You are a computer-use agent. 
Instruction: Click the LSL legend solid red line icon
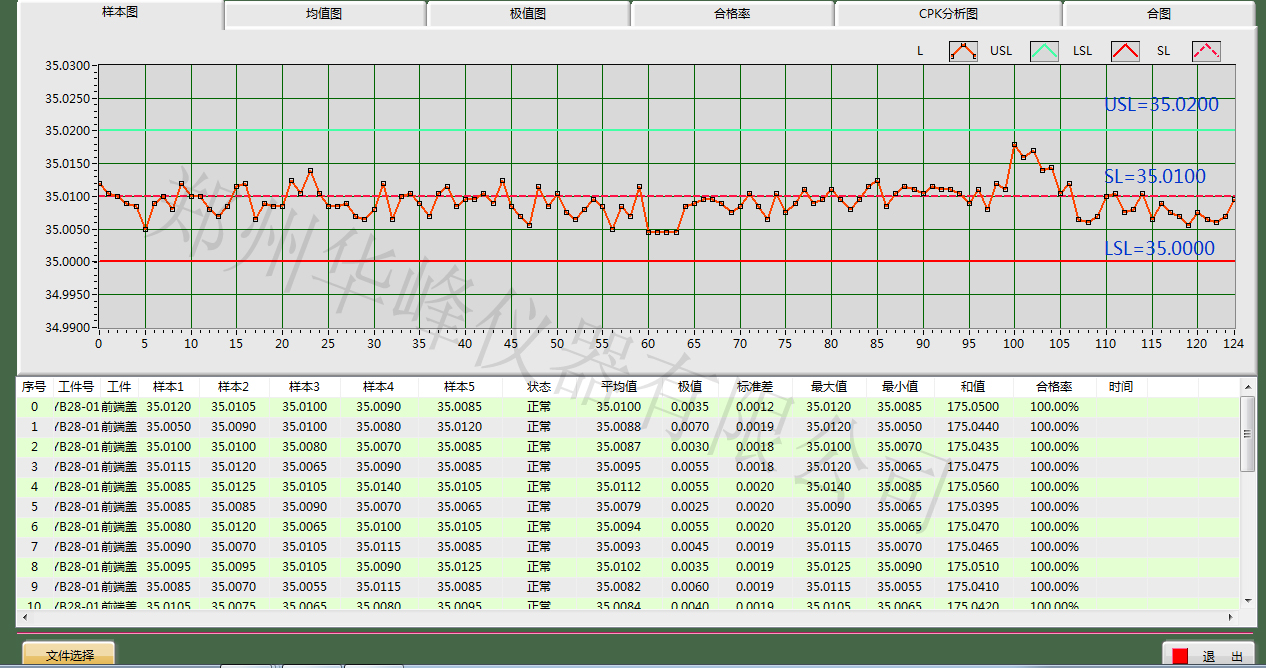pos(1126,51)
